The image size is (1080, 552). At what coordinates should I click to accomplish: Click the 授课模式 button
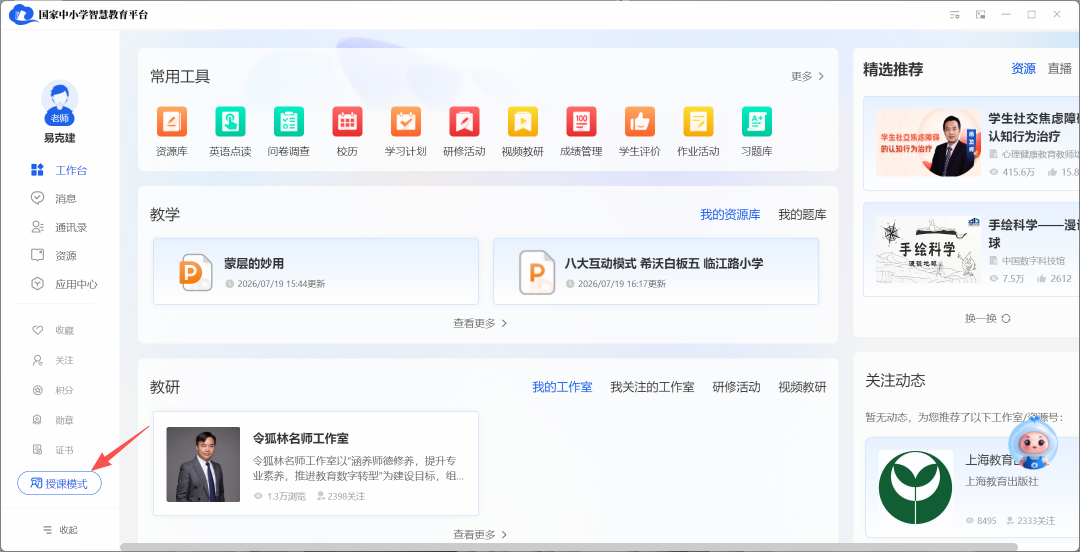point(59,484)
